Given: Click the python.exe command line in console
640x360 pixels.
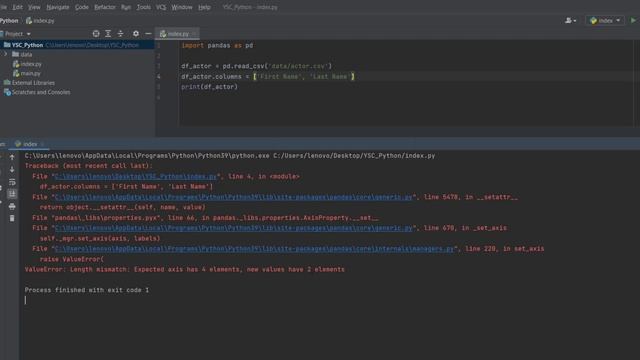Looking at the screenshot, I should coord(230,156).
